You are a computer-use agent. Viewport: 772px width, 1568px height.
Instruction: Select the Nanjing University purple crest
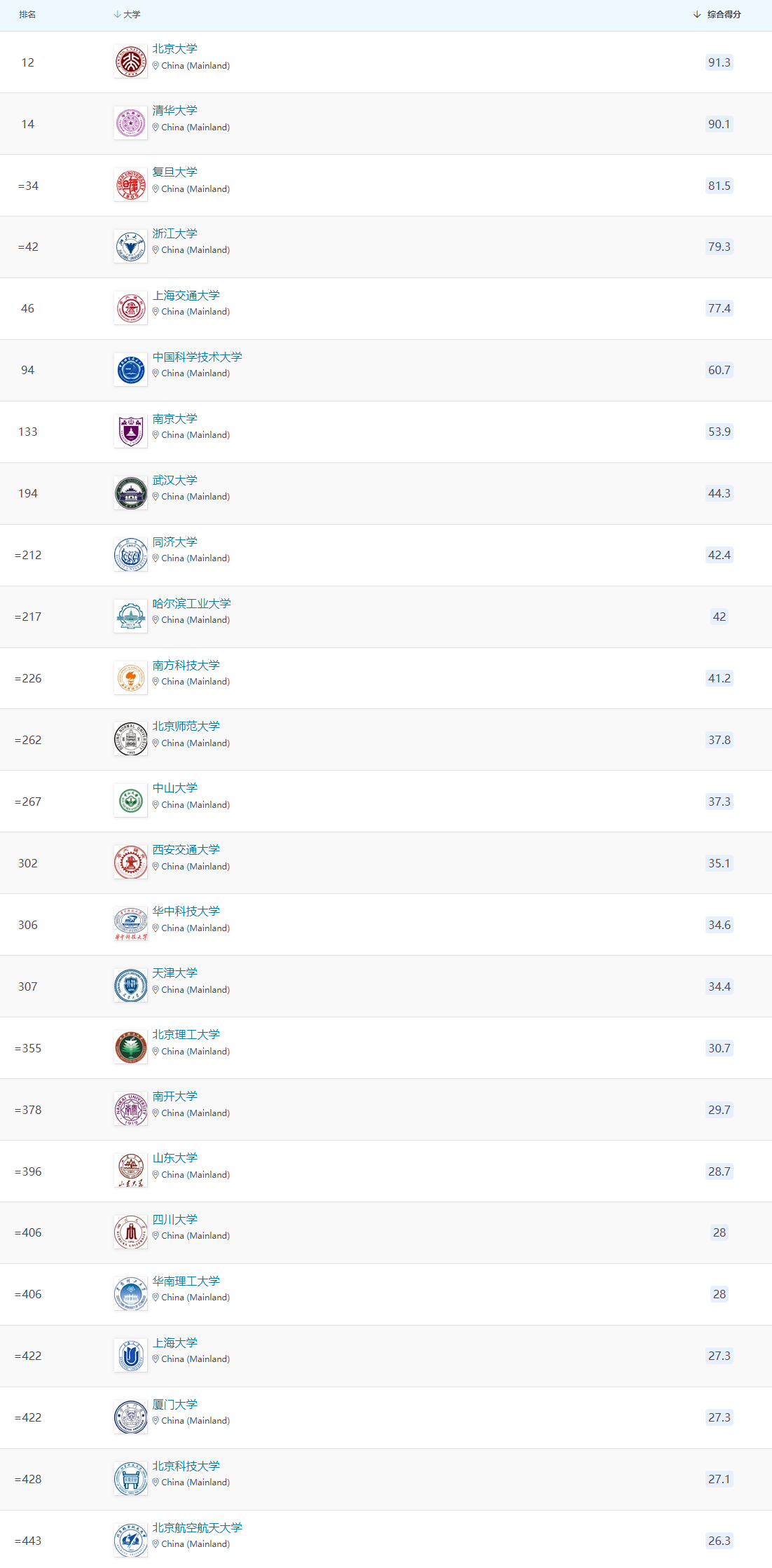tap(131, 432)
